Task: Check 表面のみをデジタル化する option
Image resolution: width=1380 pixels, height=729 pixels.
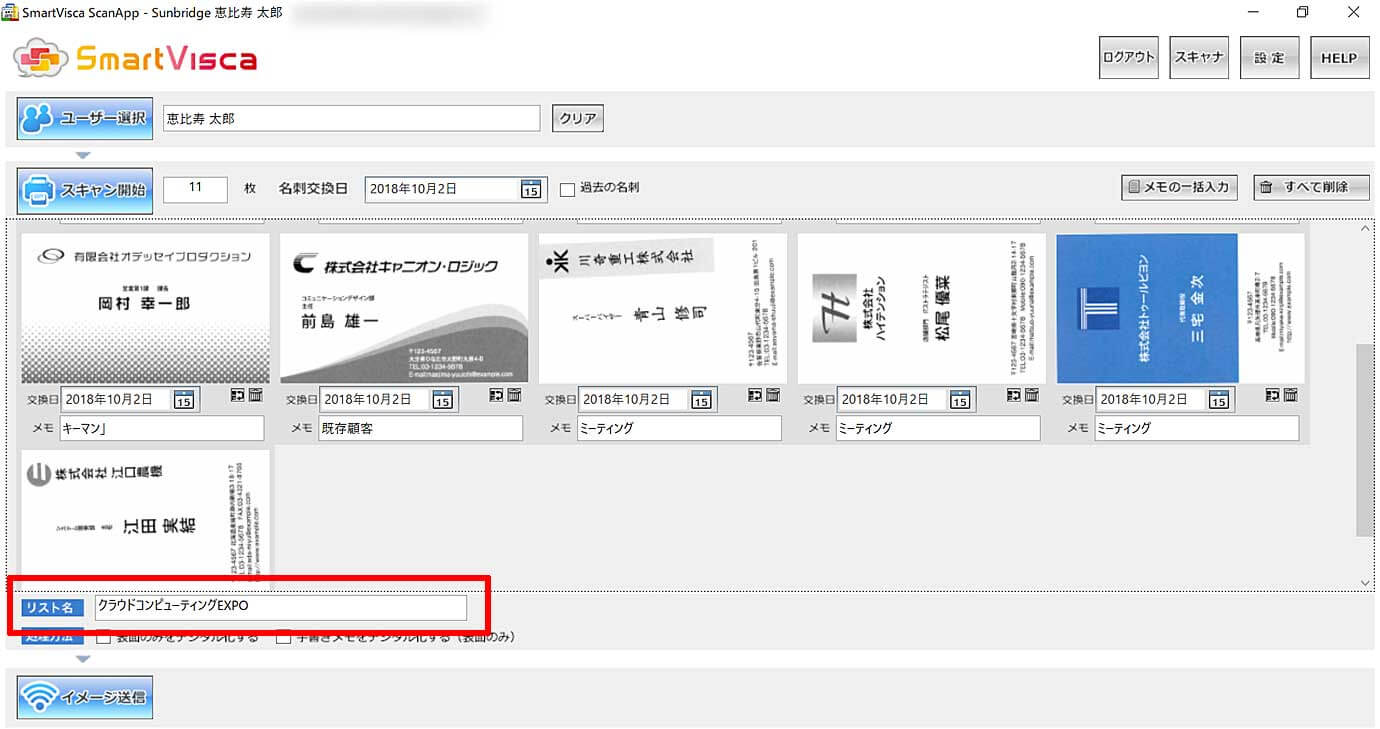Action: 104,637
